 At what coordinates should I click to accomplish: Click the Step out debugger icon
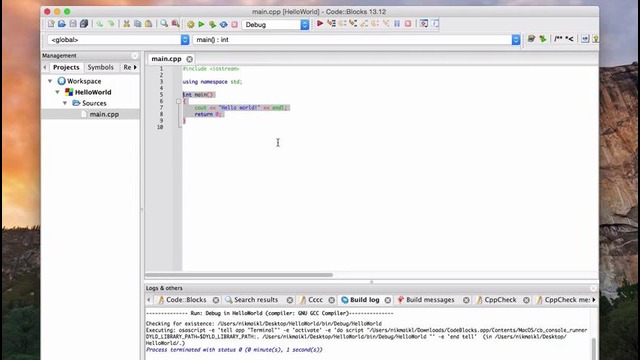(364, 24)
